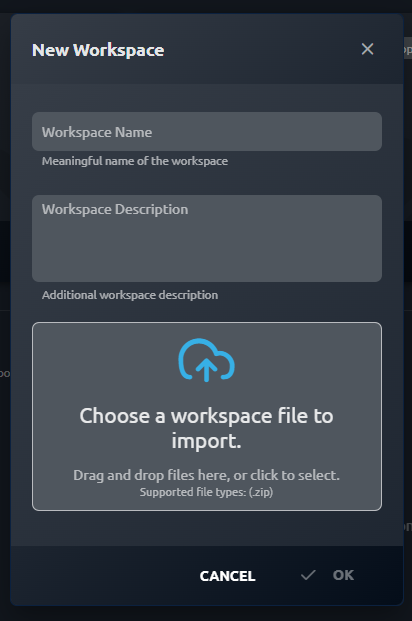Screen dimensions: 412x621
Task: Click 'Supported file types: (.zip)' text
Action: pos(206,492)
